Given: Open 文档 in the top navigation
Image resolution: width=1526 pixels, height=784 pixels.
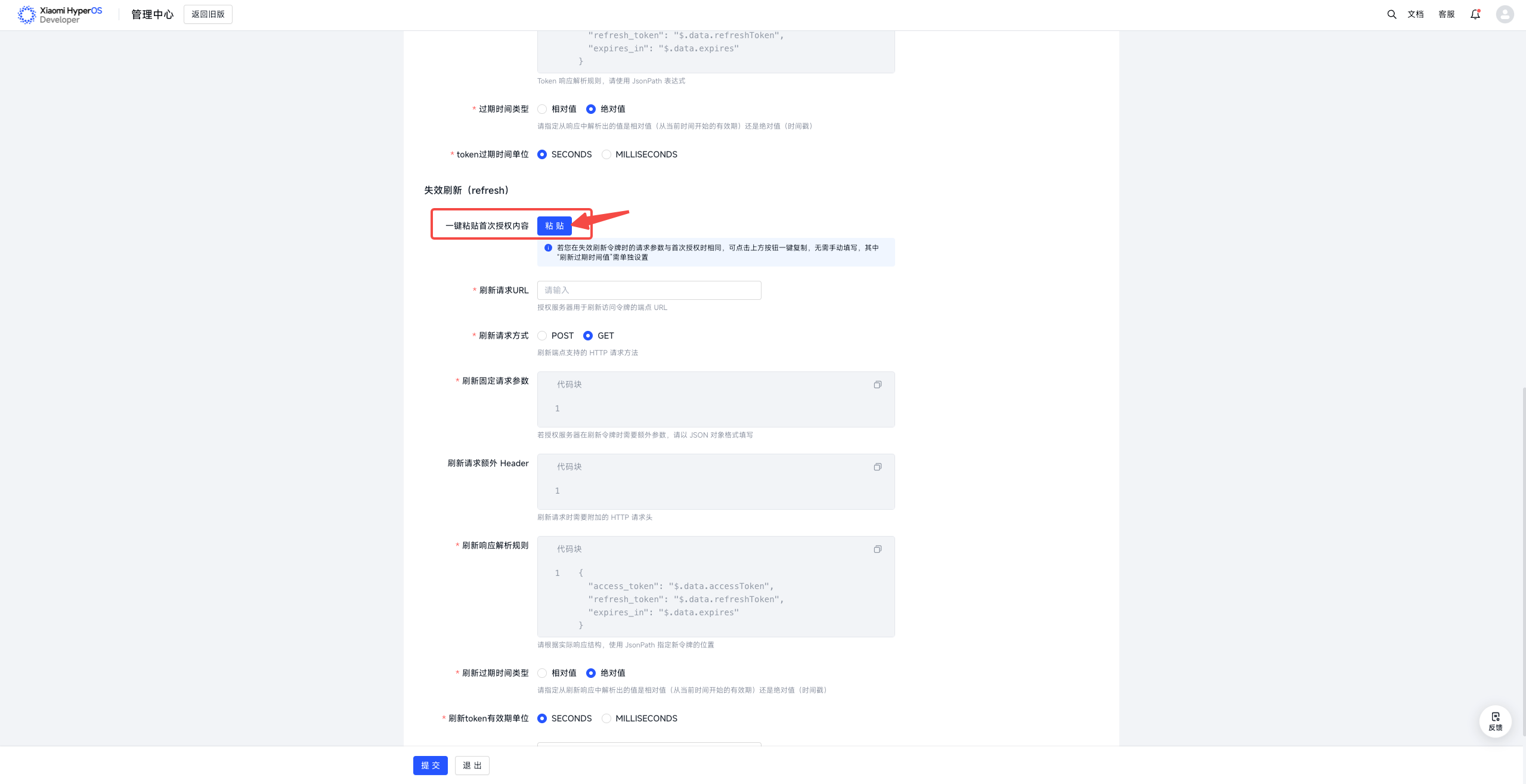Looking at the screenshot, I should tap(1415, 14).
